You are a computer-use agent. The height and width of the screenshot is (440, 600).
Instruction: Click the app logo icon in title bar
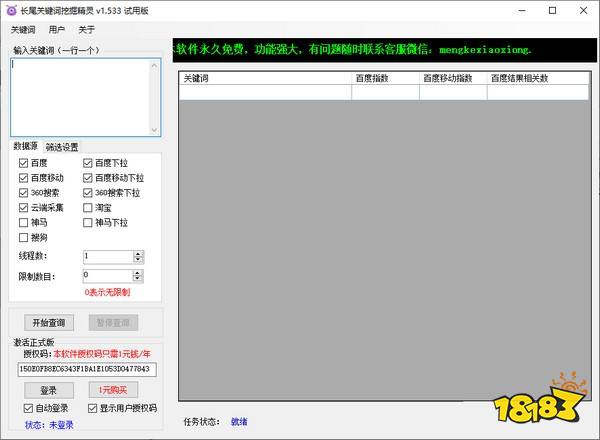[x=11, y=10]
